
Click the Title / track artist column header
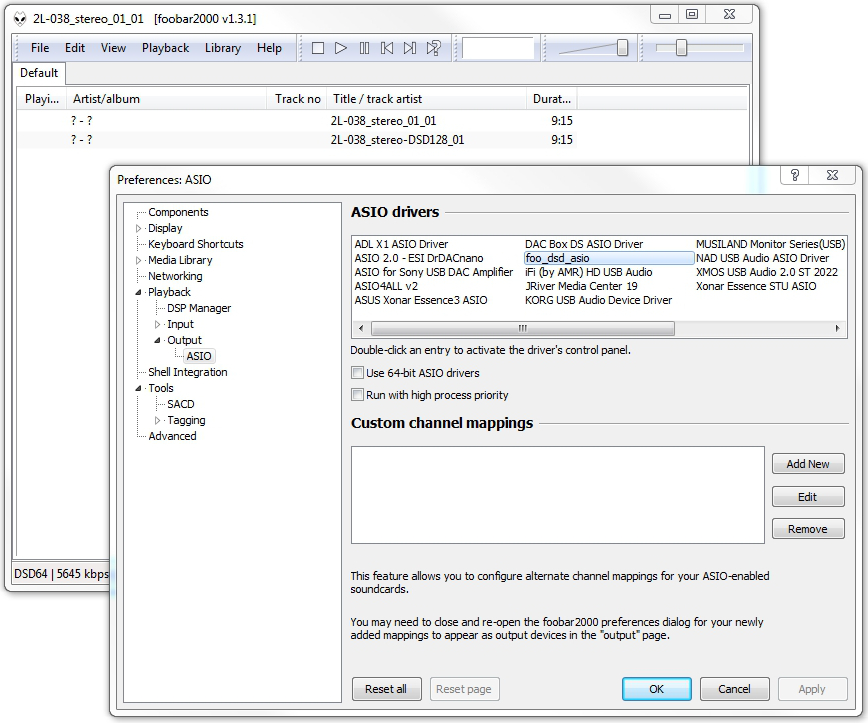tap(426, 99)
